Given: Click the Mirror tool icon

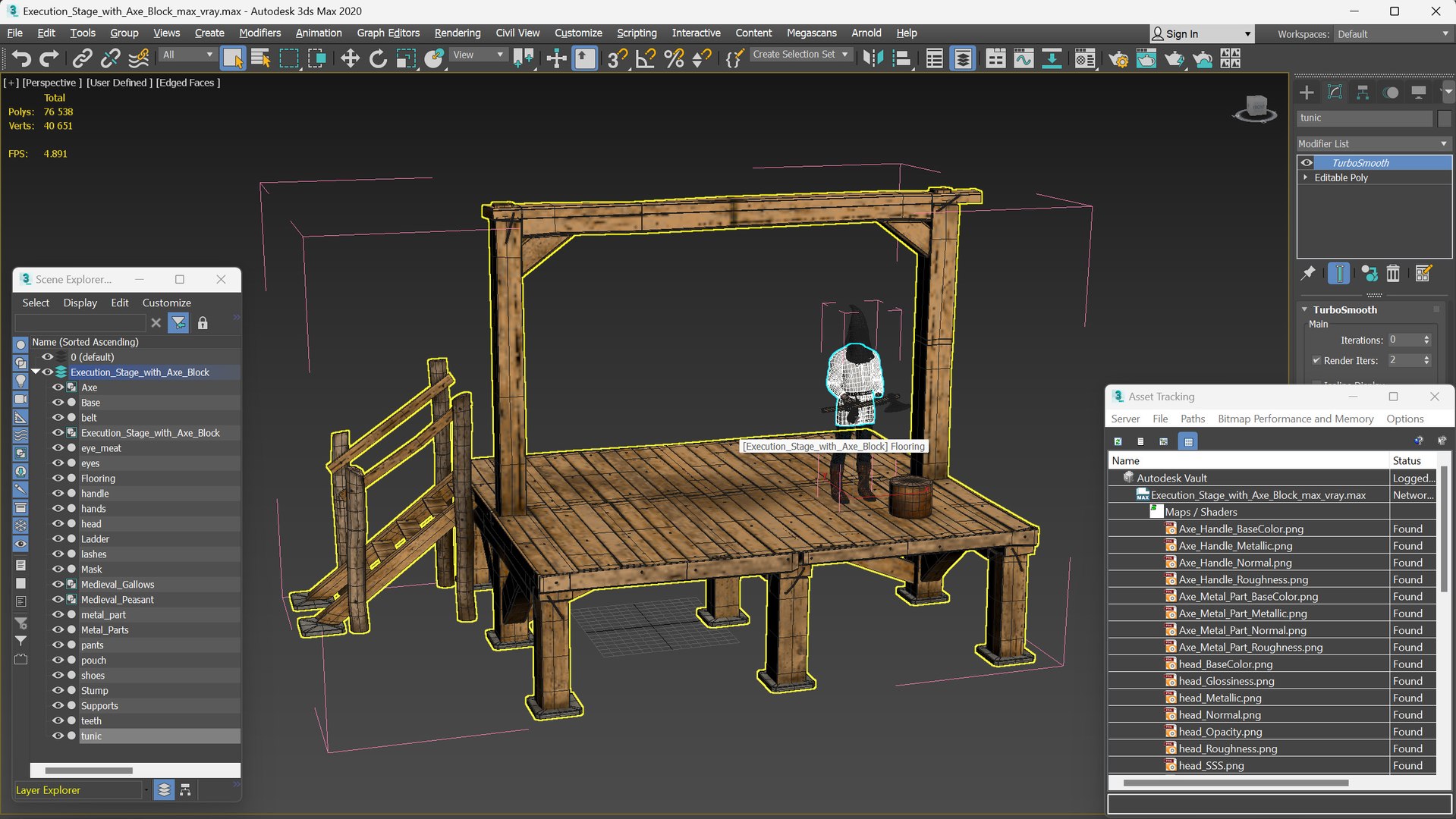Looking at the screenshot, I should coord(873,58).
